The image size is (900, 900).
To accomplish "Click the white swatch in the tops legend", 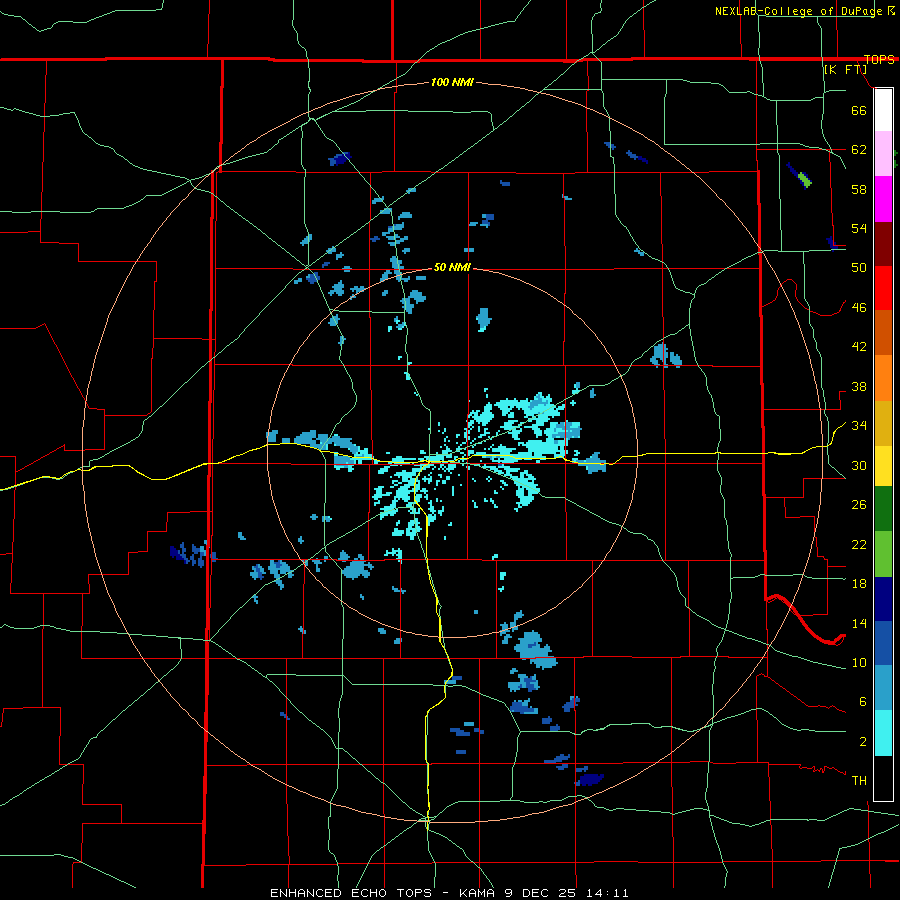I will (883, 110).
